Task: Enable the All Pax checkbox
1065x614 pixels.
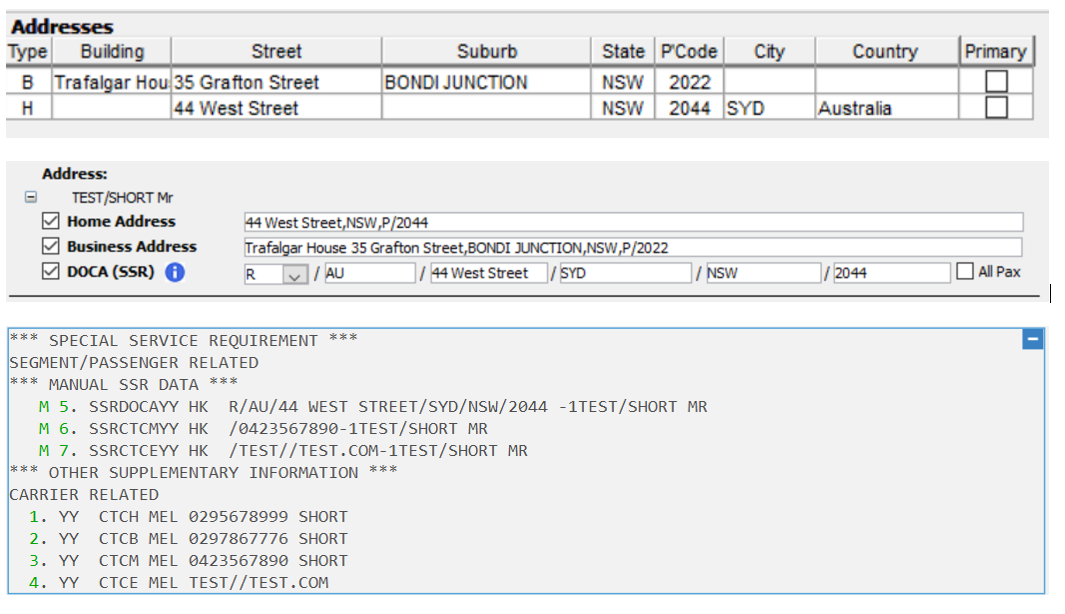Action: [964, 271]
